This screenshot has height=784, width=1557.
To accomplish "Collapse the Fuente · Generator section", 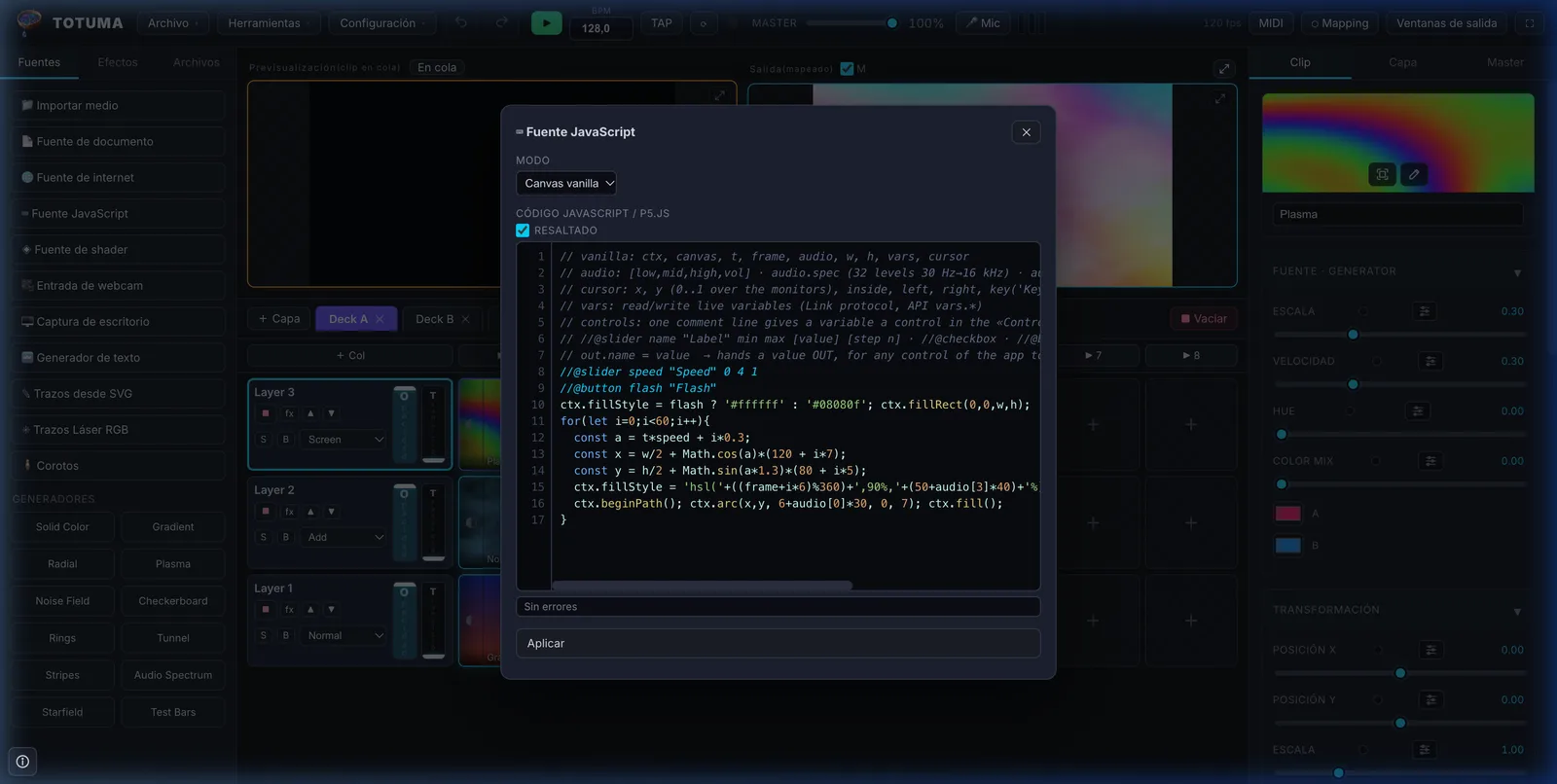I will click(1517, 272).
